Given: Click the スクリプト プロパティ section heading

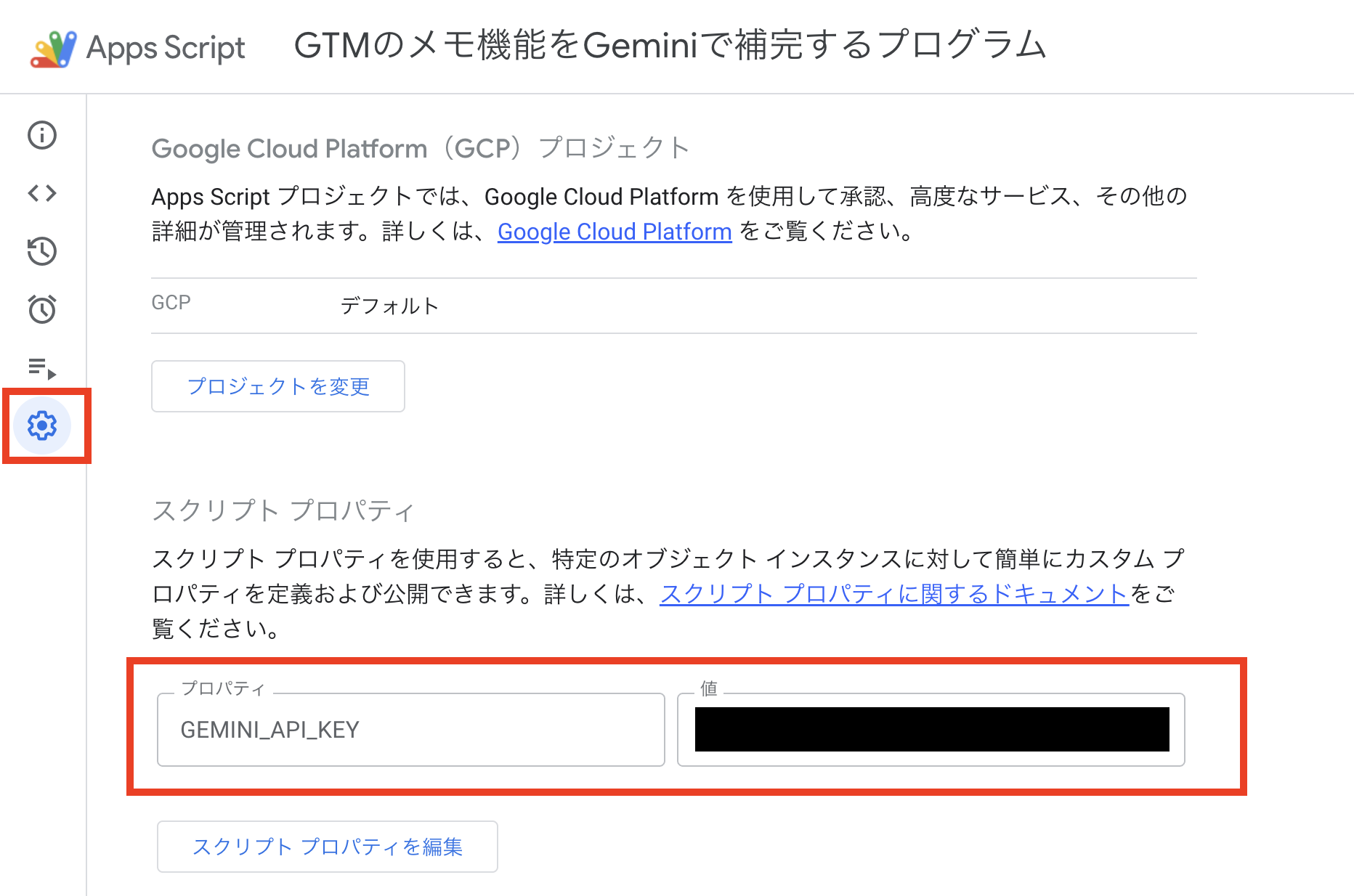Looking at the screenshot, I should click(283, 510).
